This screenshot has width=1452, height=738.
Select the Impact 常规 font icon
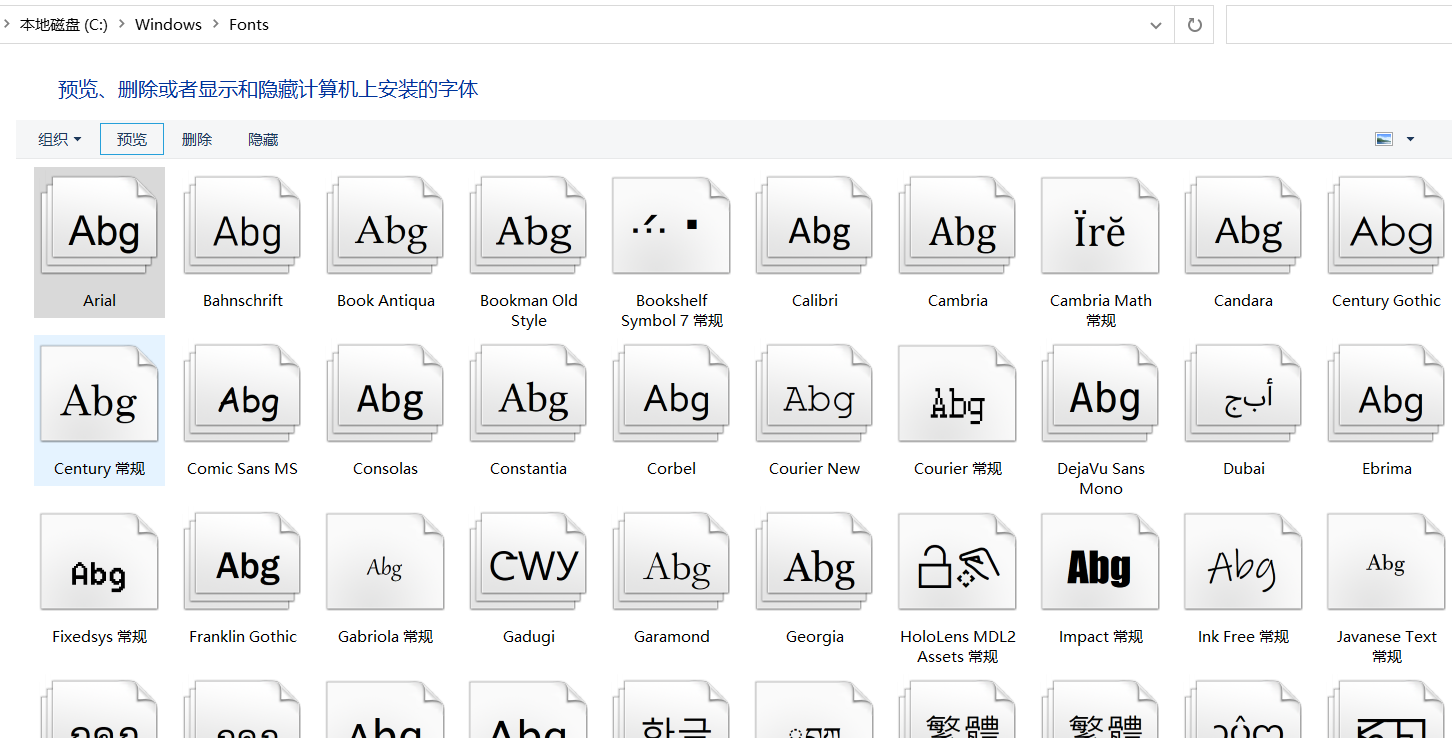1100,562
